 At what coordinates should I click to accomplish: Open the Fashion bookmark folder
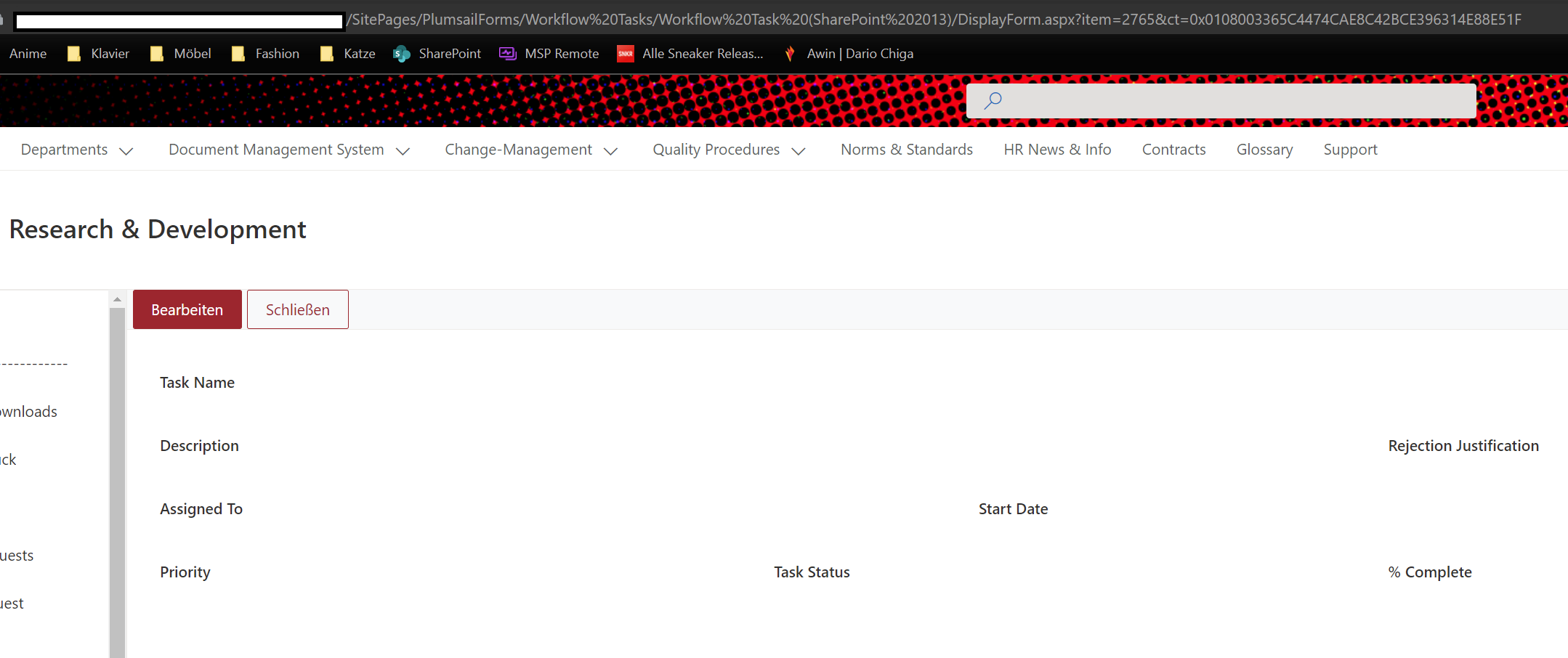pos(265,54)
